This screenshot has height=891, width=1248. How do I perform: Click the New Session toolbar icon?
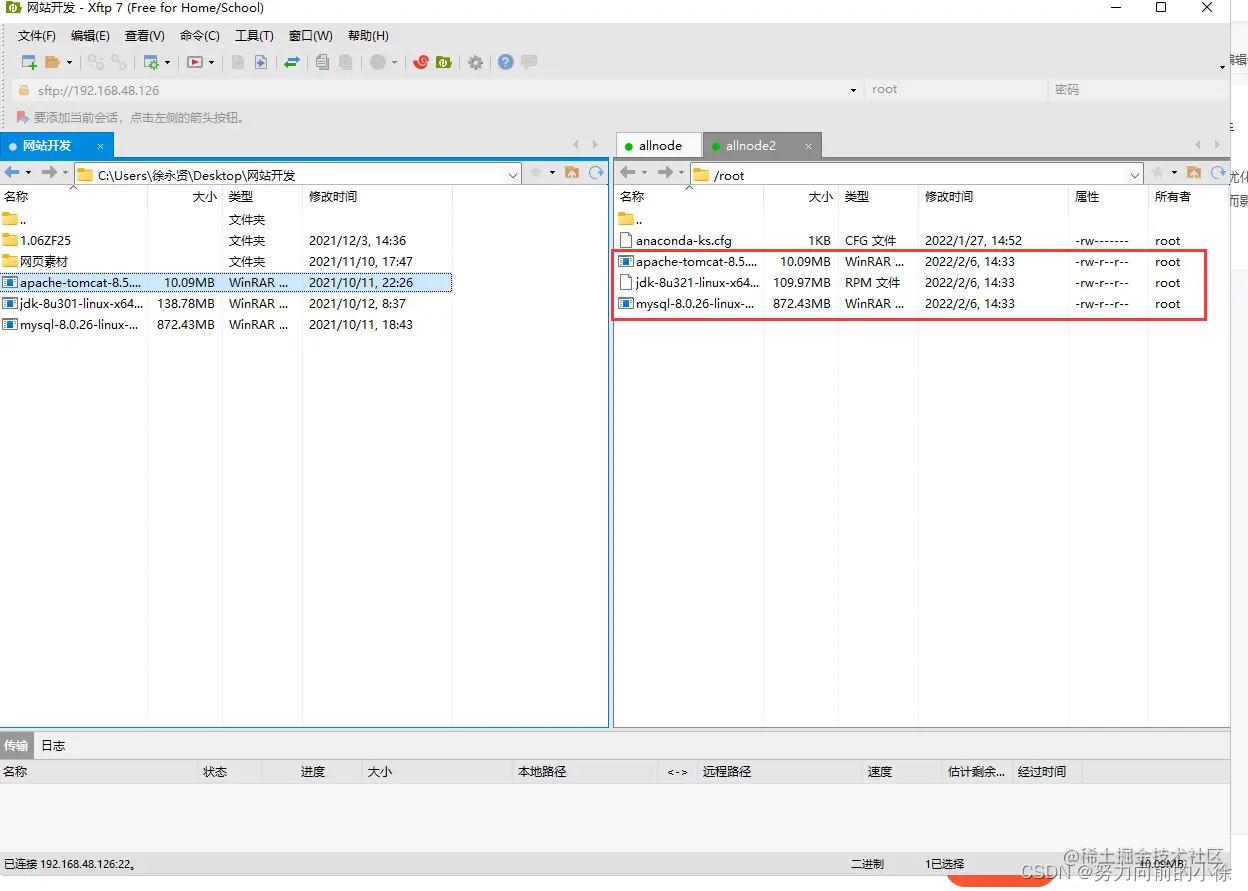[x=29, y=62]
